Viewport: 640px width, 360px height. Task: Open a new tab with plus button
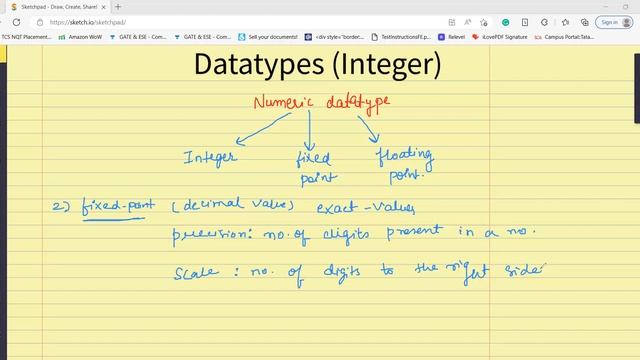pos(118,7)
